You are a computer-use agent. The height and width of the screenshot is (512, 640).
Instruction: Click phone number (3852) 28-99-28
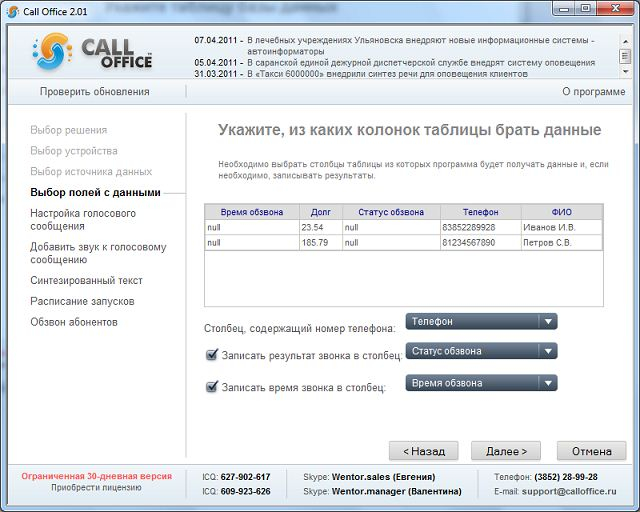[x=566, y=477]
